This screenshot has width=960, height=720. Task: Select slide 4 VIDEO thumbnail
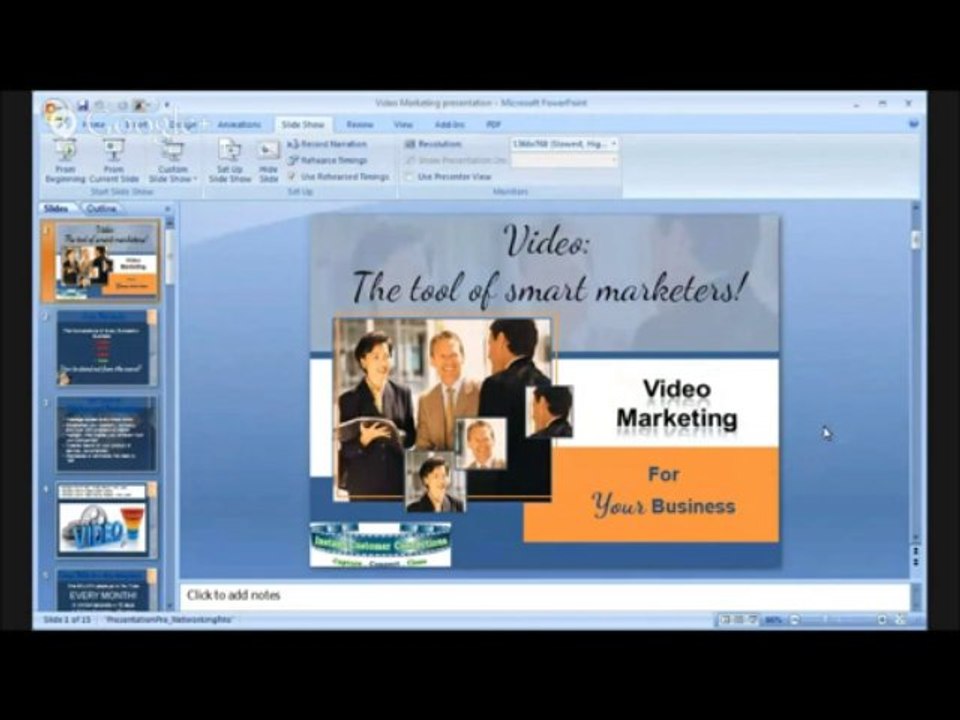(x=107, y=520)
